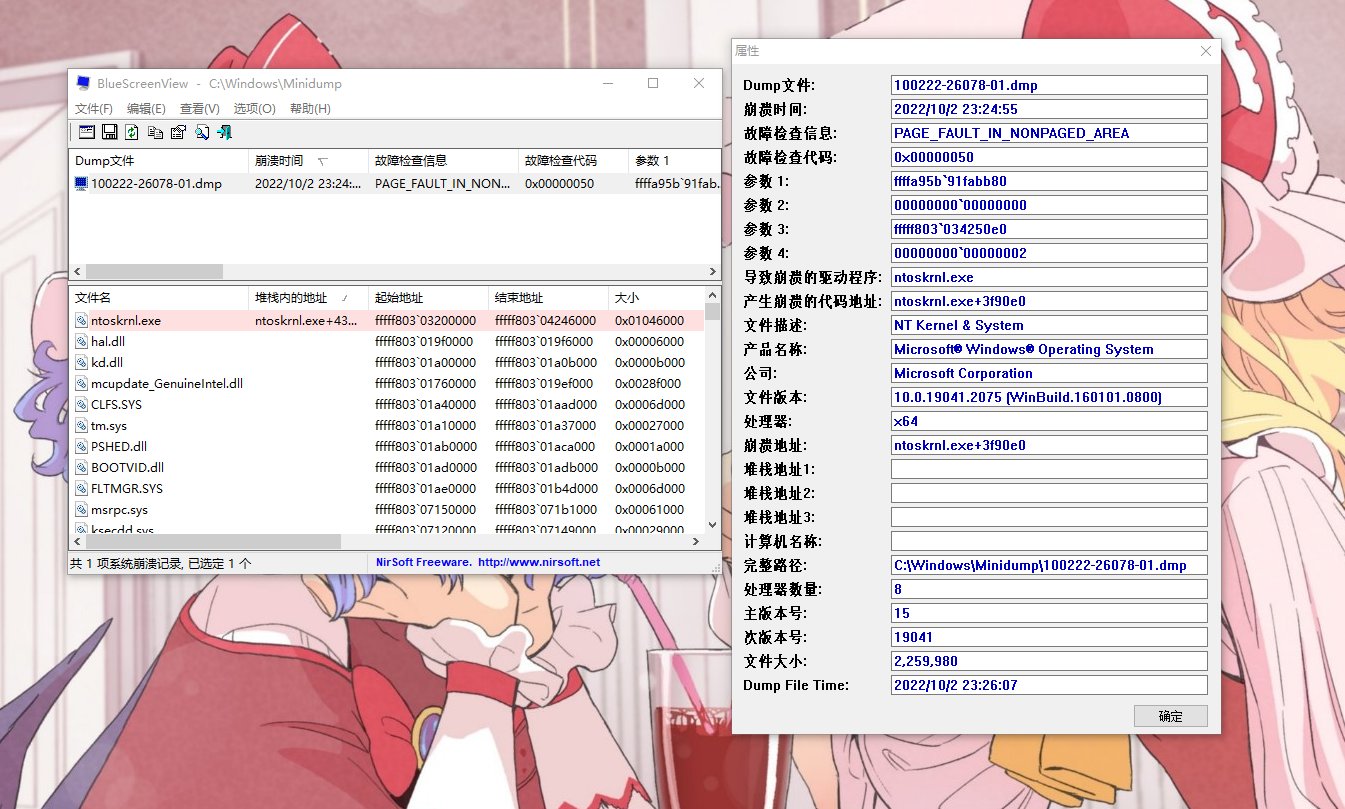Click the 参数 1 field ffffa95b`91fabb80
The height and width of the screenshot is (809, 1345).
tap(1049, 181)
